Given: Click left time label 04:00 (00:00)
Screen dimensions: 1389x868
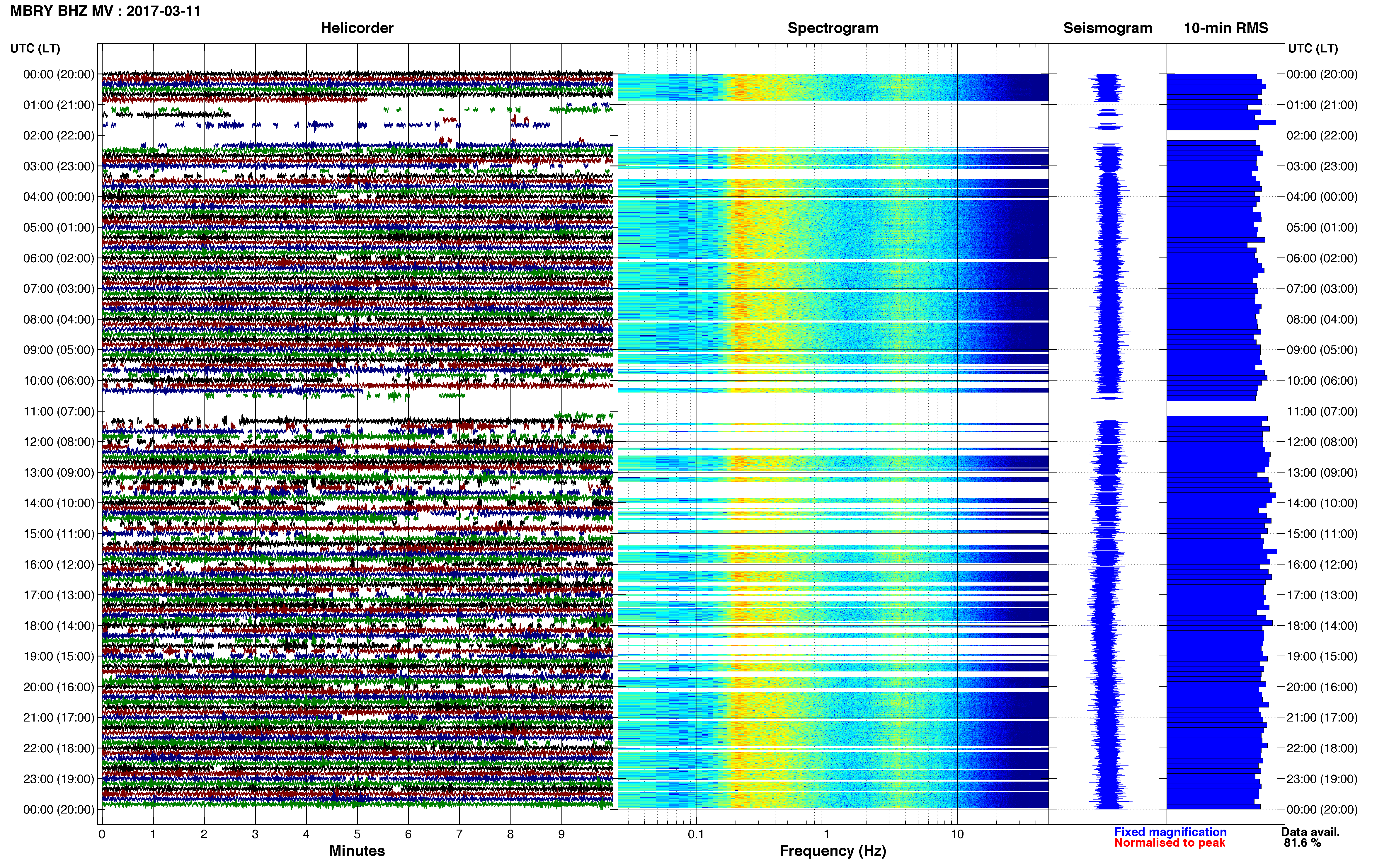Looking at the screenshot, I should click(59, 197).
